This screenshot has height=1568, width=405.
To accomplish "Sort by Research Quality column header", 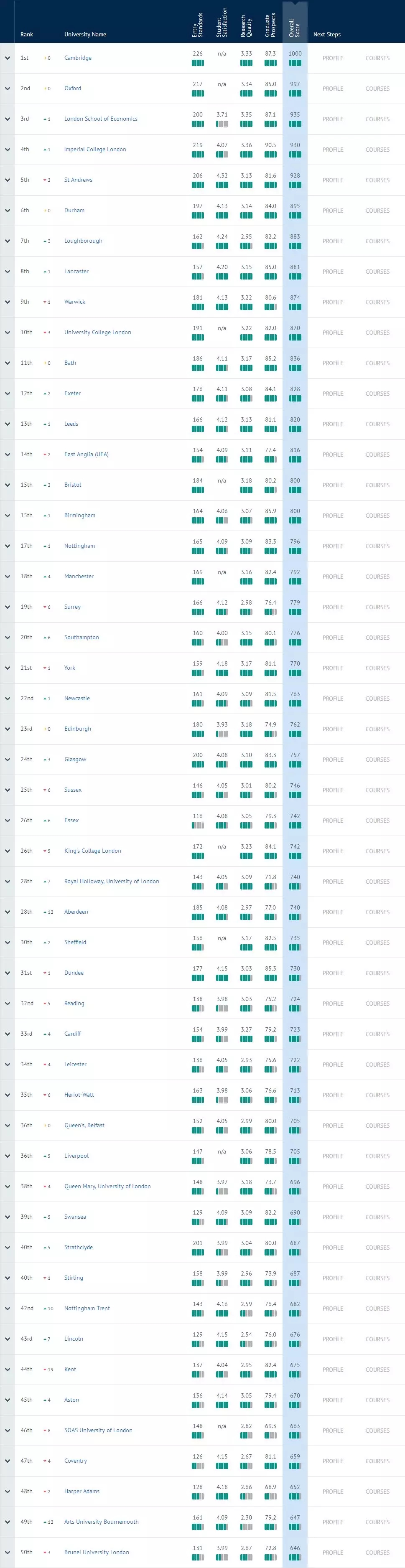I will pyautogui.click(x=246, y=26).
